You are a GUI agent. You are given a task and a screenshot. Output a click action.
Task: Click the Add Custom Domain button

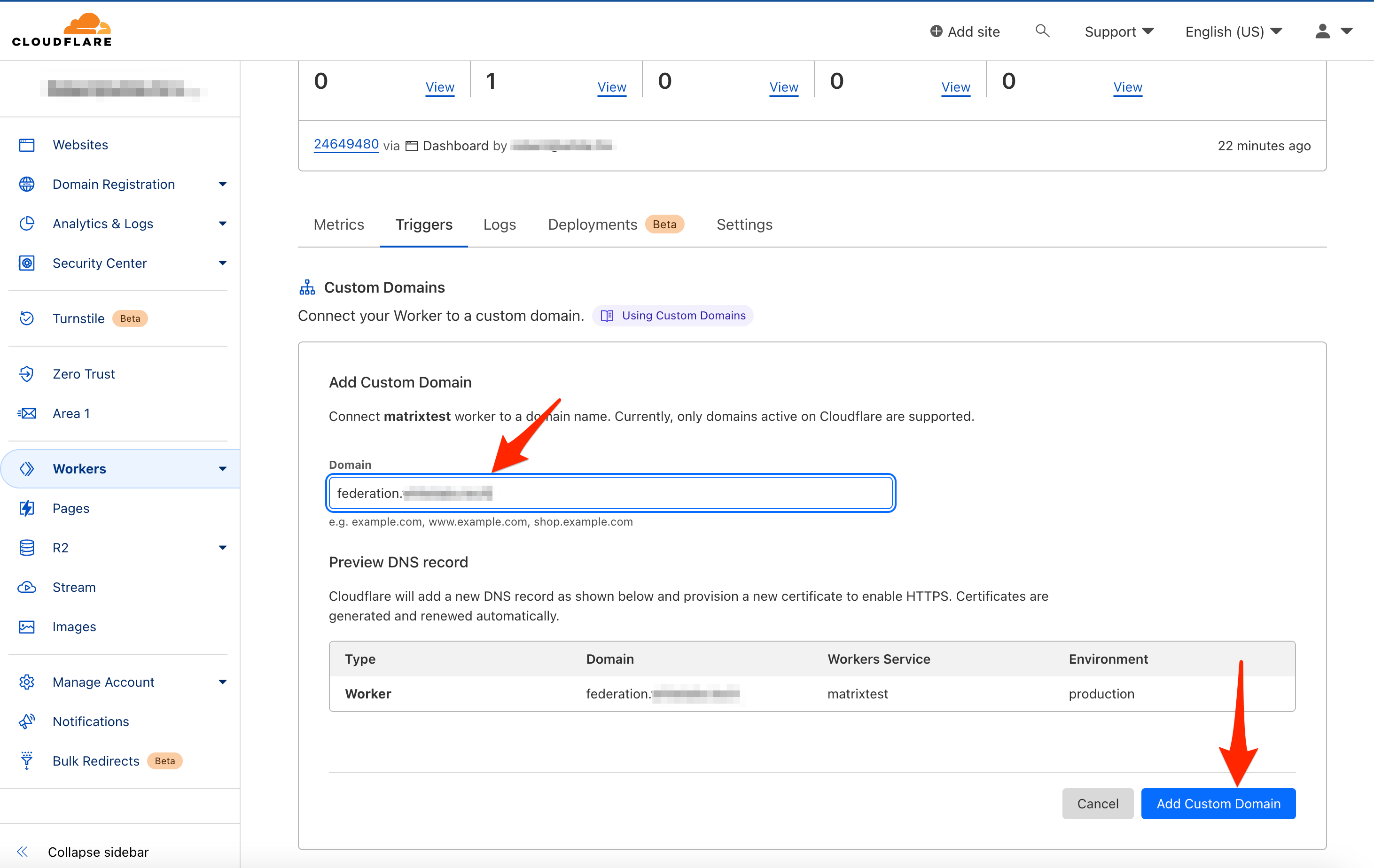pyautogui.click(x=1218, y=803)
